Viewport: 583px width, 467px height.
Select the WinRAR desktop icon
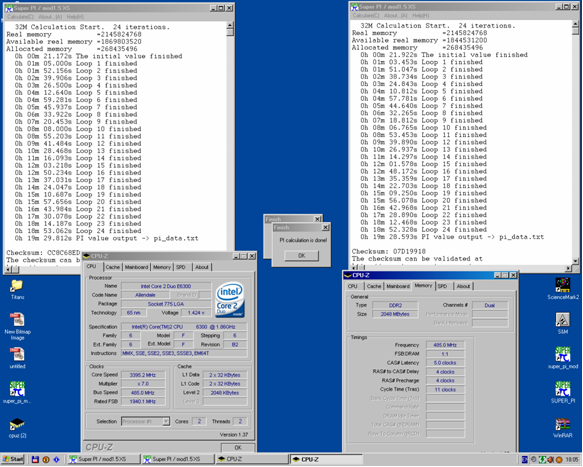[563, 428]
